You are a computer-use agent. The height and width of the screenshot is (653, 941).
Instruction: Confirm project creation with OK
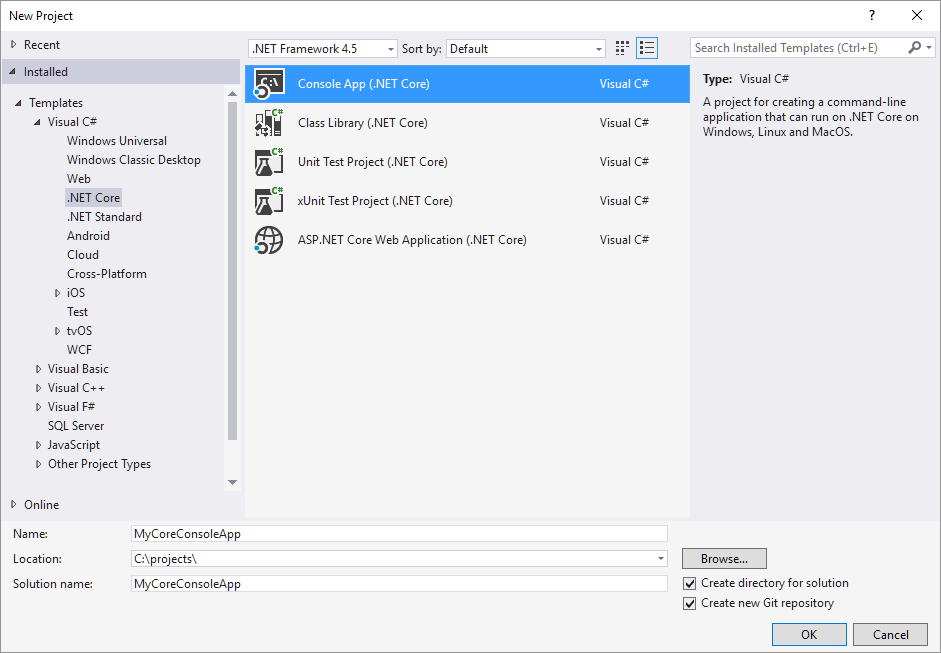(808, 634)
